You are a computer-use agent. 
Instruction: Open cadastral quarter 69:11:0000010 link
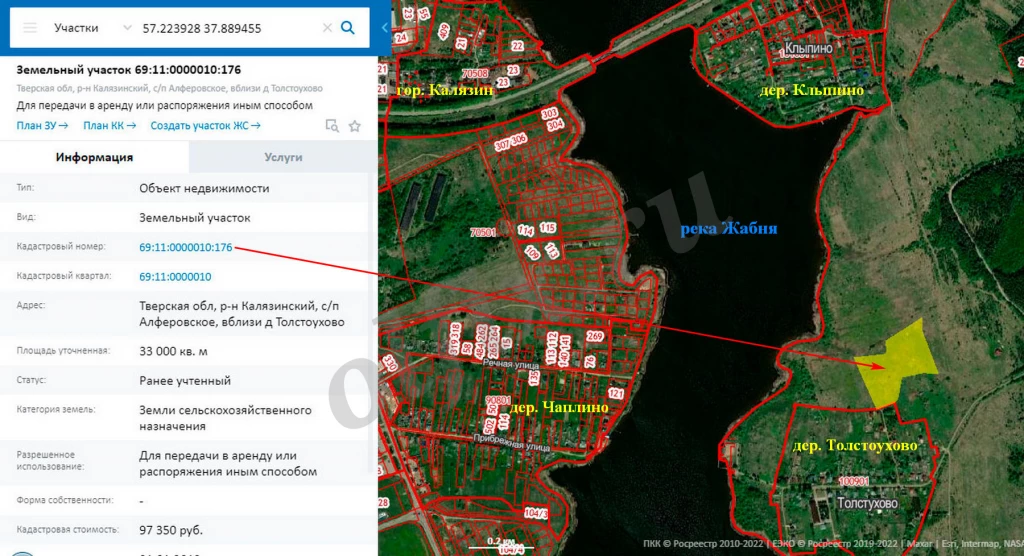(x=175, y=277)
